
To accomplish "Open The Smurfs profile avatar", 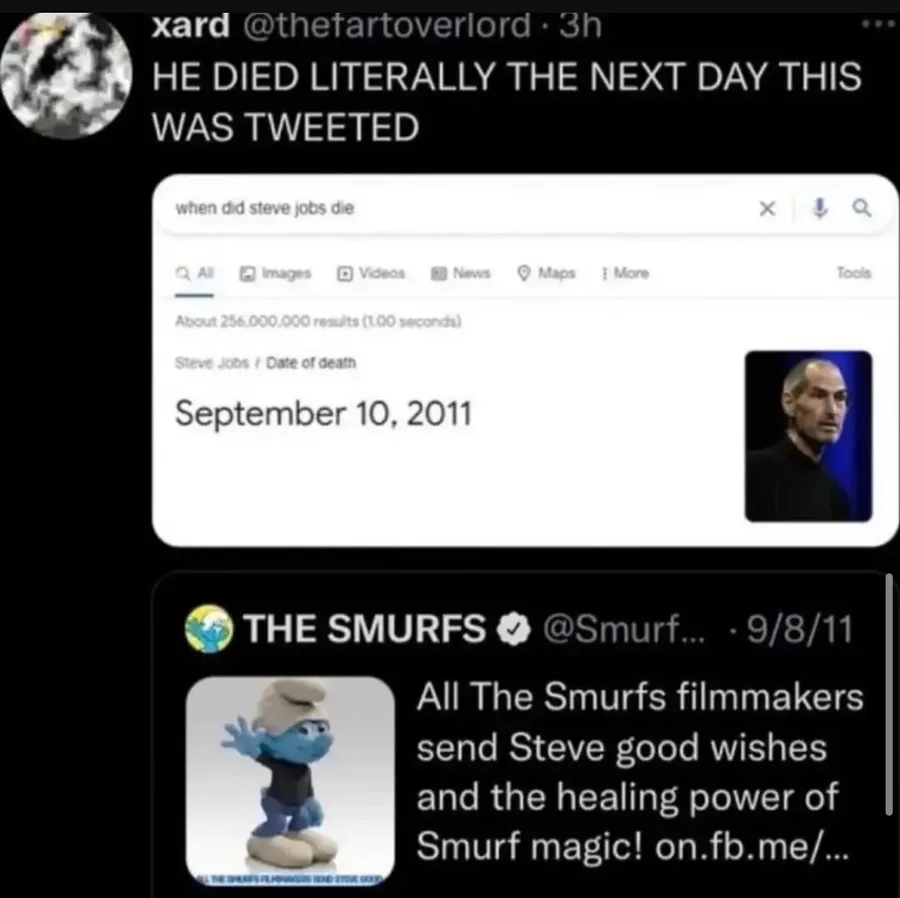I will click(x=209, y=629).
